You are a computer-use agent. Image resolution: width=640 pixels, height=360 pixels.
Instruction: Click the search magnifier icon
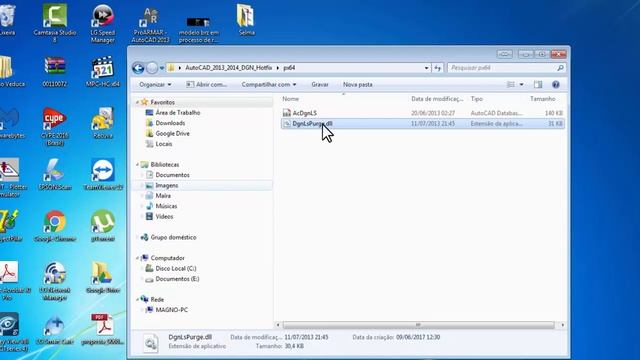click(x=560, y=68)
